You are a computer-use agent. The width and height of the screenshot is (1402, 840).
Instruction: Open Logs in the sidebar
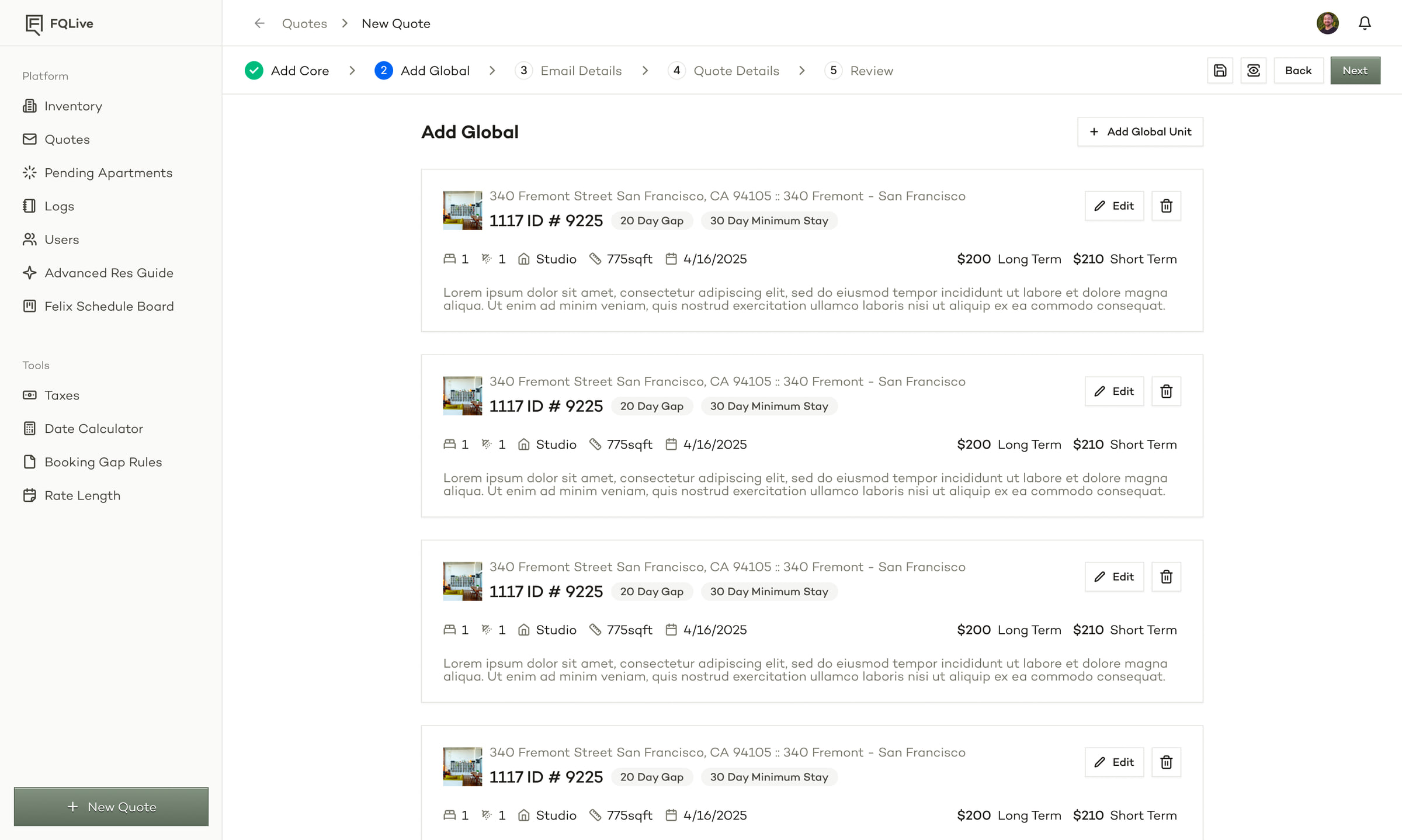[48, 206]
